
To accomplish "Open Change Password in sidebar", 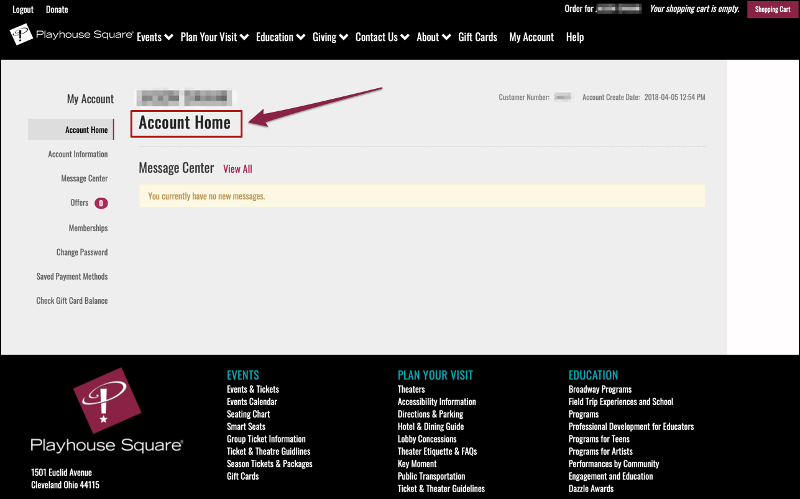I will coord(82,252).
